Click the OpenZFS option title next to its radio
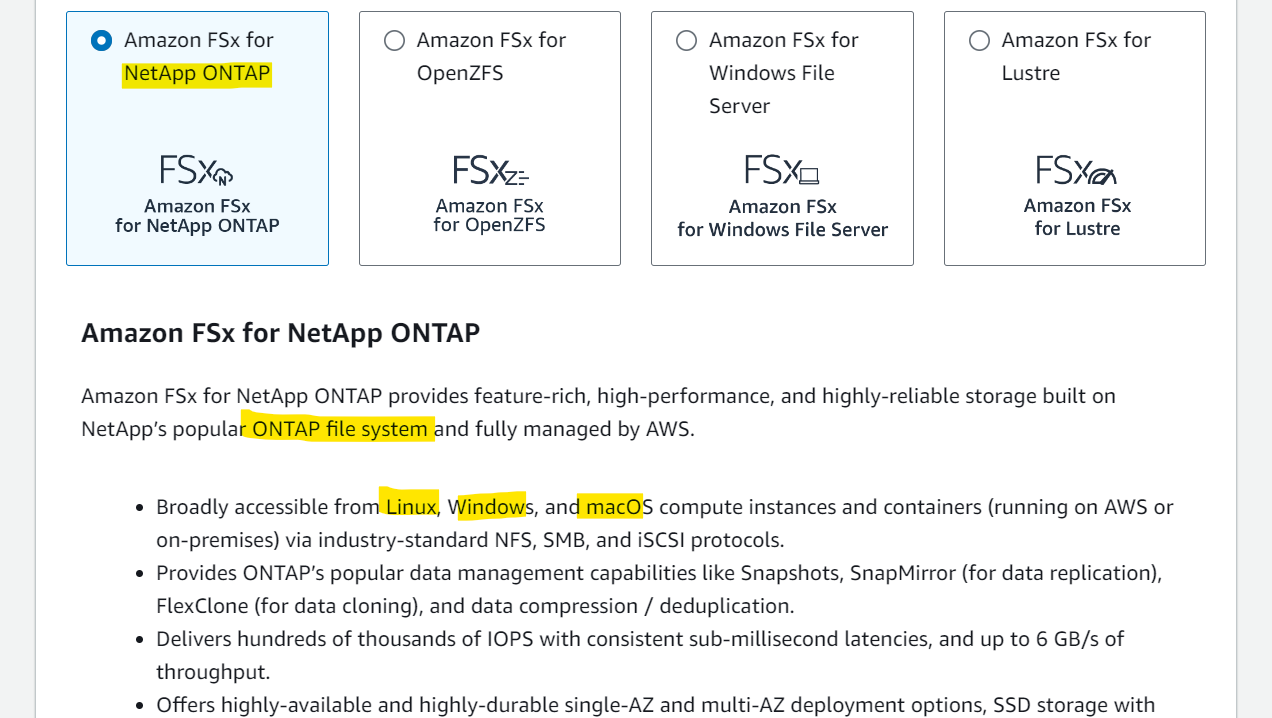The width and height of the screenshot is (1272, 718). (x=491, y=56)
